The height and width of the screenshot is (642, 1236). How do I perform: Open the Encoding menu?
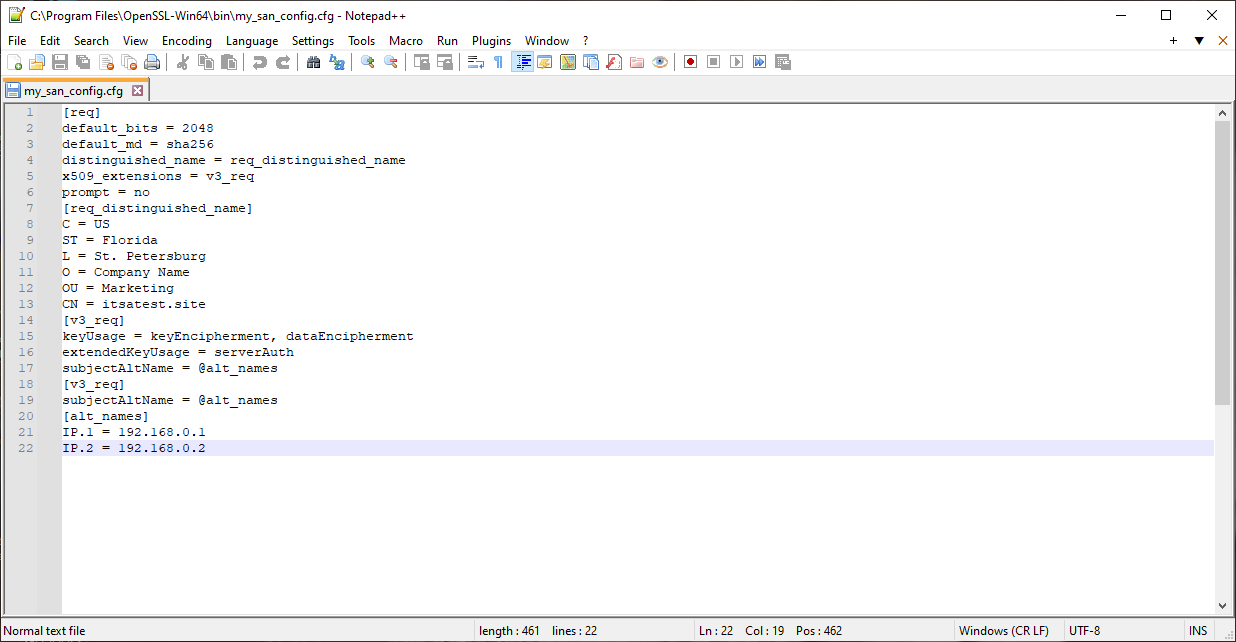point(186,41)
